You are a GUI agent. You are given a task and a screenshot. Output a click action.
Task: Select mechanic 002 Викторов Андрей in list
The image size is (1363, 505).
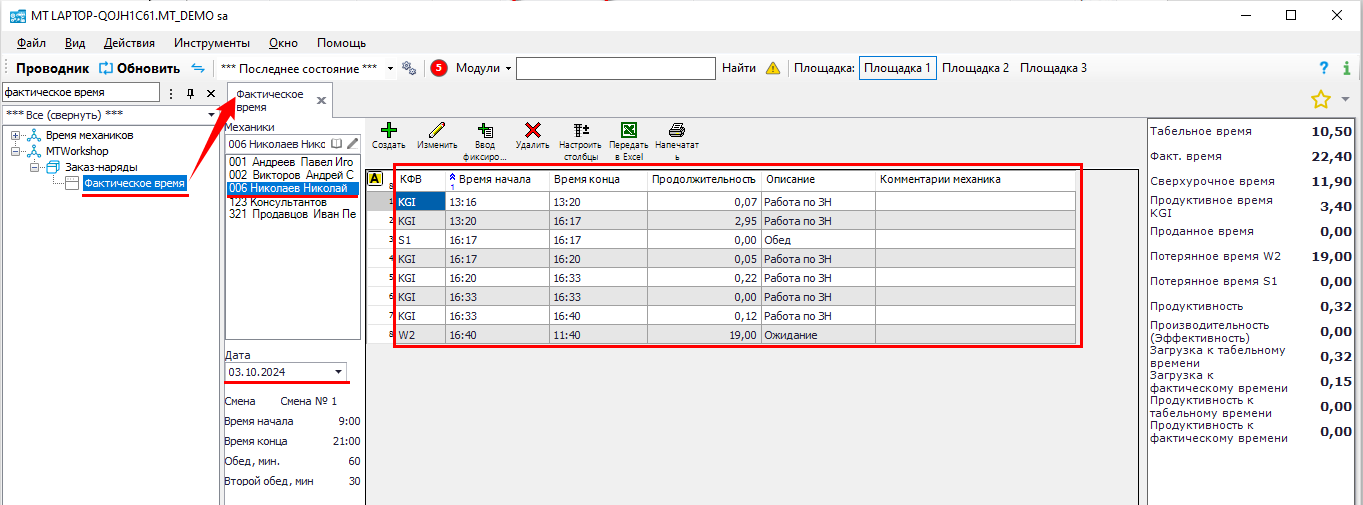click(x=290, y=175)
